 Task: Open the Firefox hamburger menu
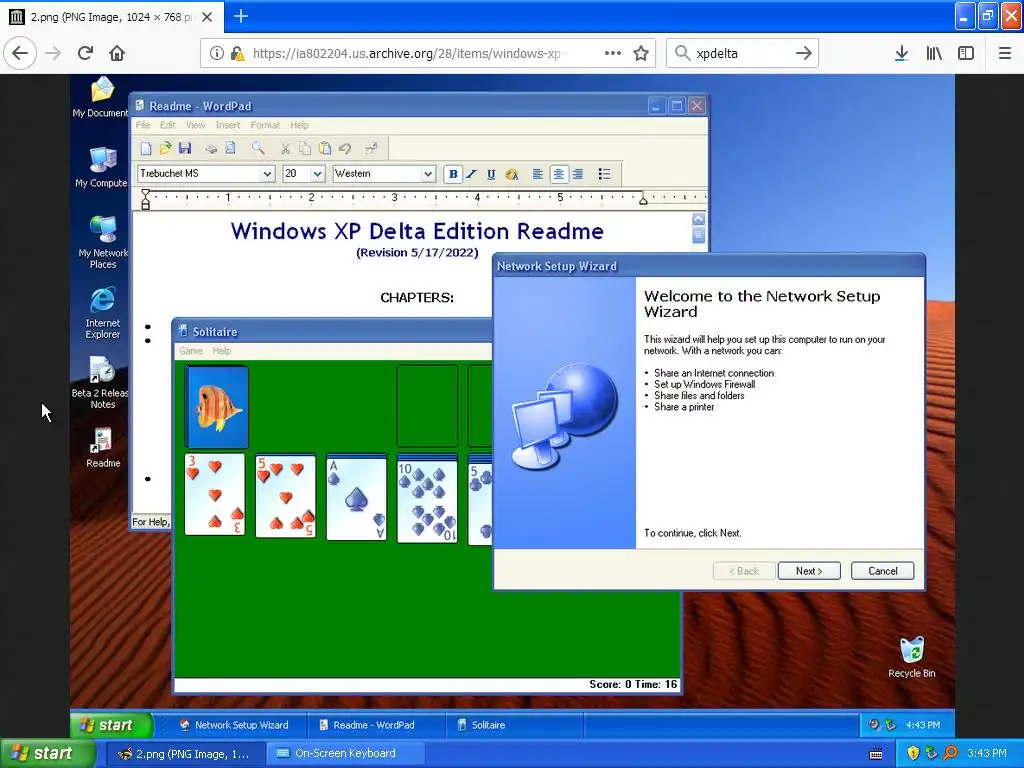point(1004,53)
